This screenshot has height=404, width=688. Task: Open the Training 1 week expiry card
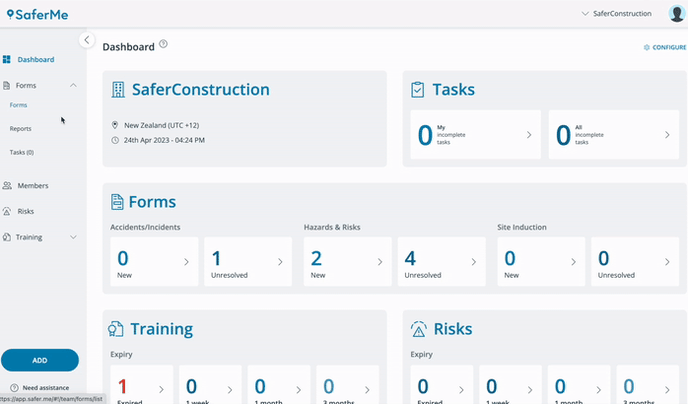point(211,385)
